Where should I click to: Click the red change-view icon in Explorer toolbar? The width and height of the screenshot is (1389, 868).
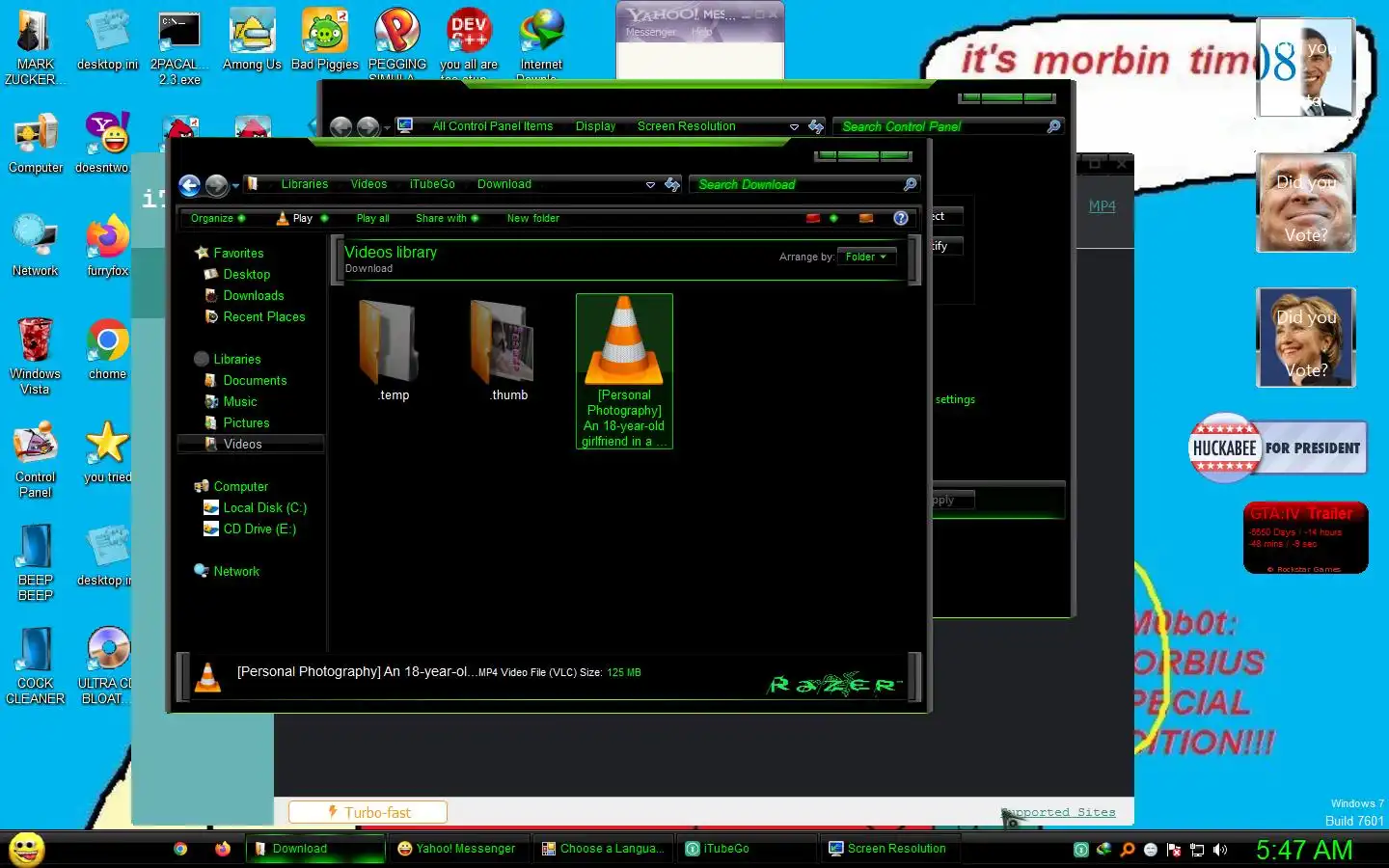tap(813, 218)
